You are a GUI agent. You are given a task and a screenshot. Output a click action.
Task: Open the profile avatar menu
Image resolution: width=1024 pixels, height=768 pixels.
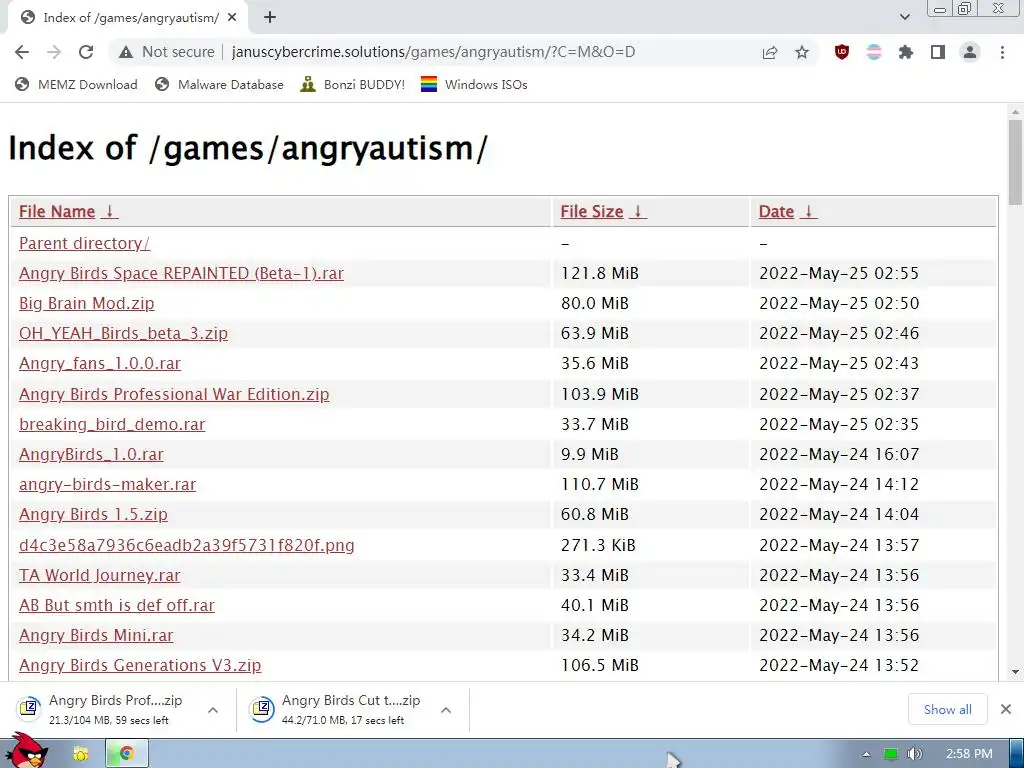pyautogui.click(x=970, y=52)
